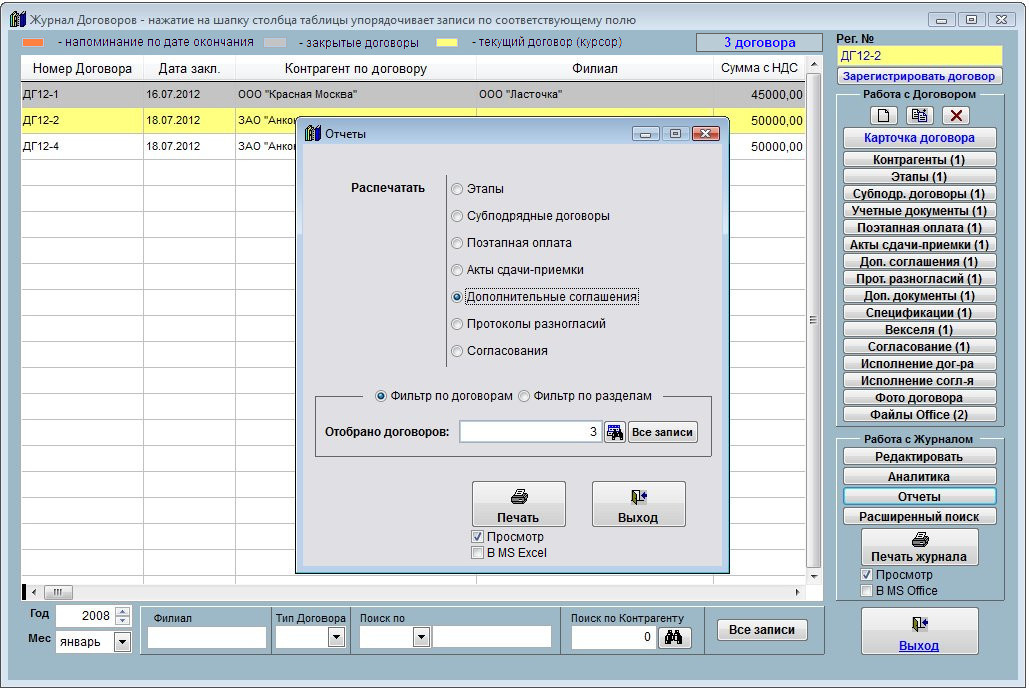Click Редактировать journal button
The image size is (1029, 688).
[x=919, y=457]
